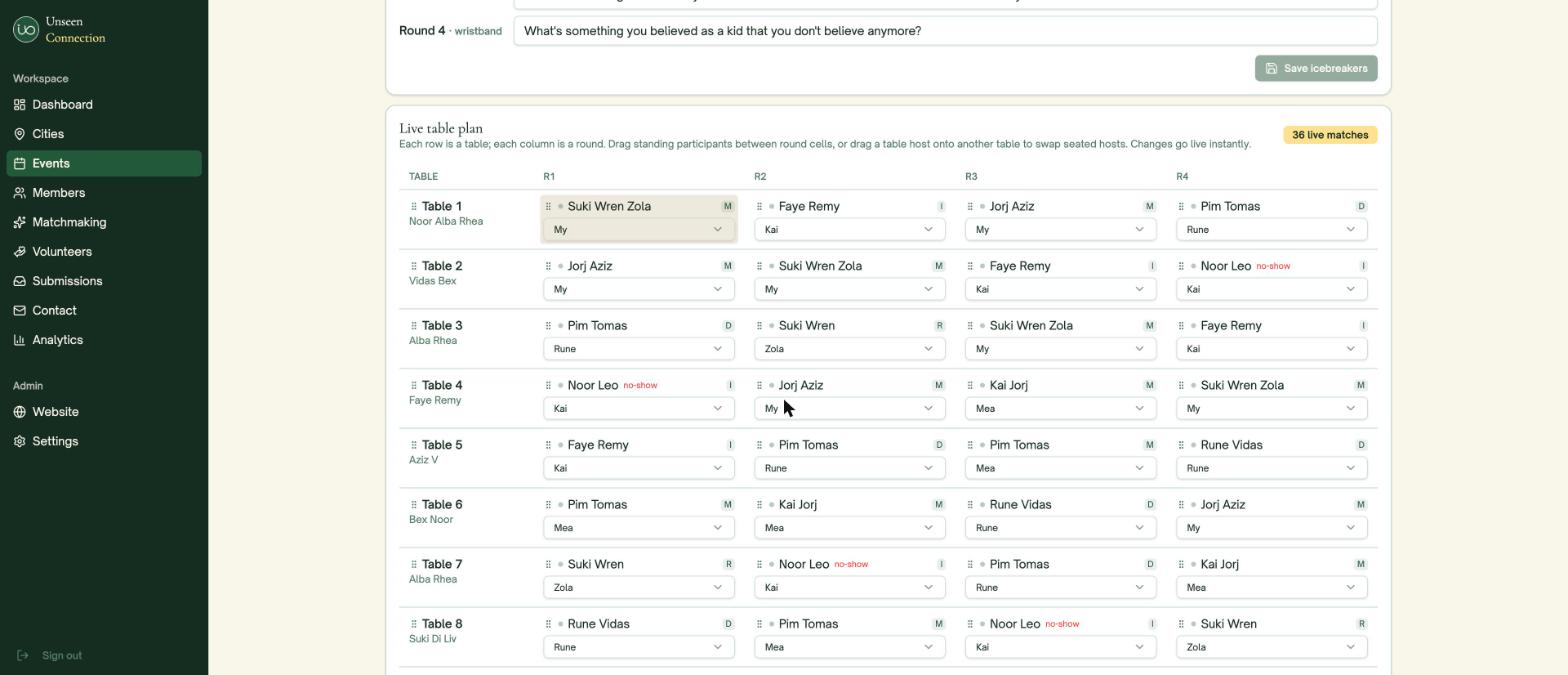Open Table 1 R4 dropdown showing Rune
The image size is (1568, 675).
pos(1272,230)
